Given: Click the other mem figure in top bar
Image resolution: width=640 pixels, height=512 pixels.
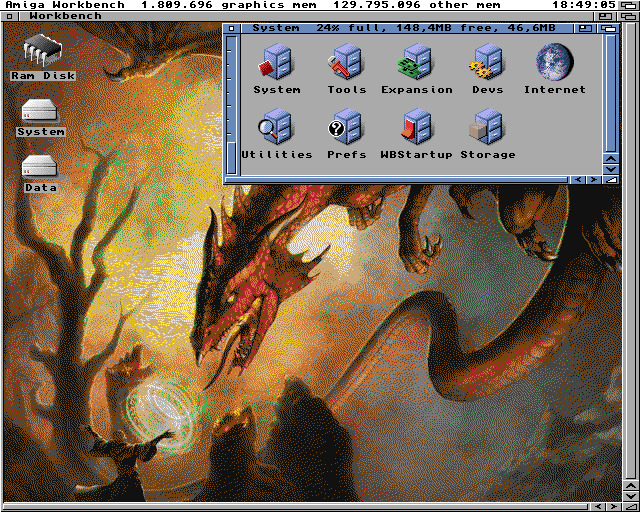Looking at the screenshot, I should tap(417, 5).
